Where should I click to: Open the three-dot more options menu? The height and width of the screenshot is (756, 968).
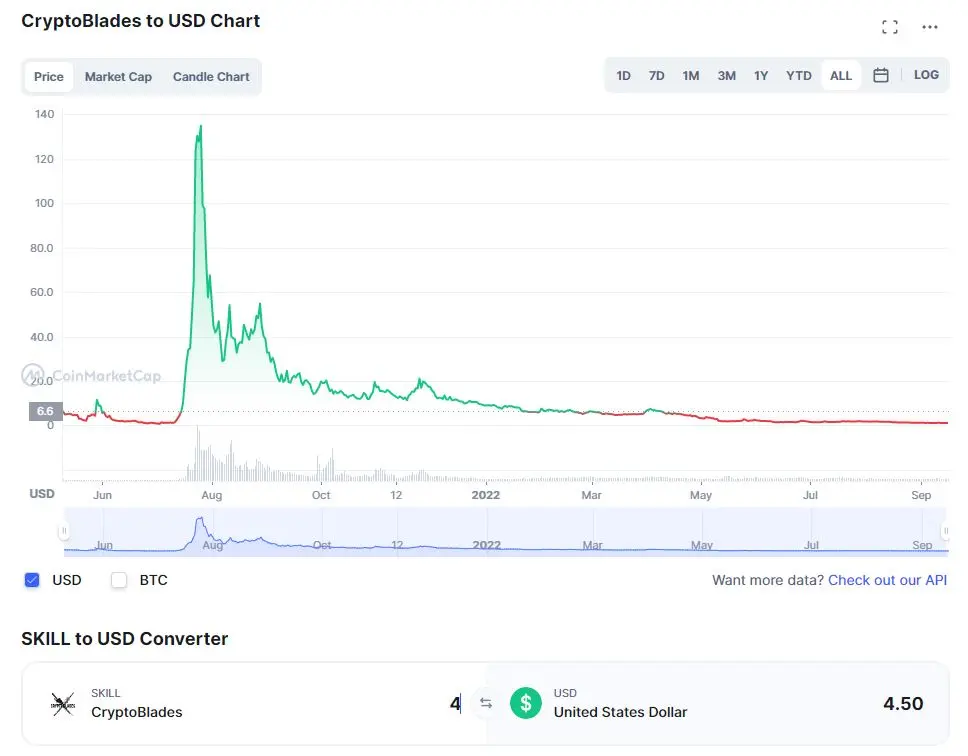point(930,27)
